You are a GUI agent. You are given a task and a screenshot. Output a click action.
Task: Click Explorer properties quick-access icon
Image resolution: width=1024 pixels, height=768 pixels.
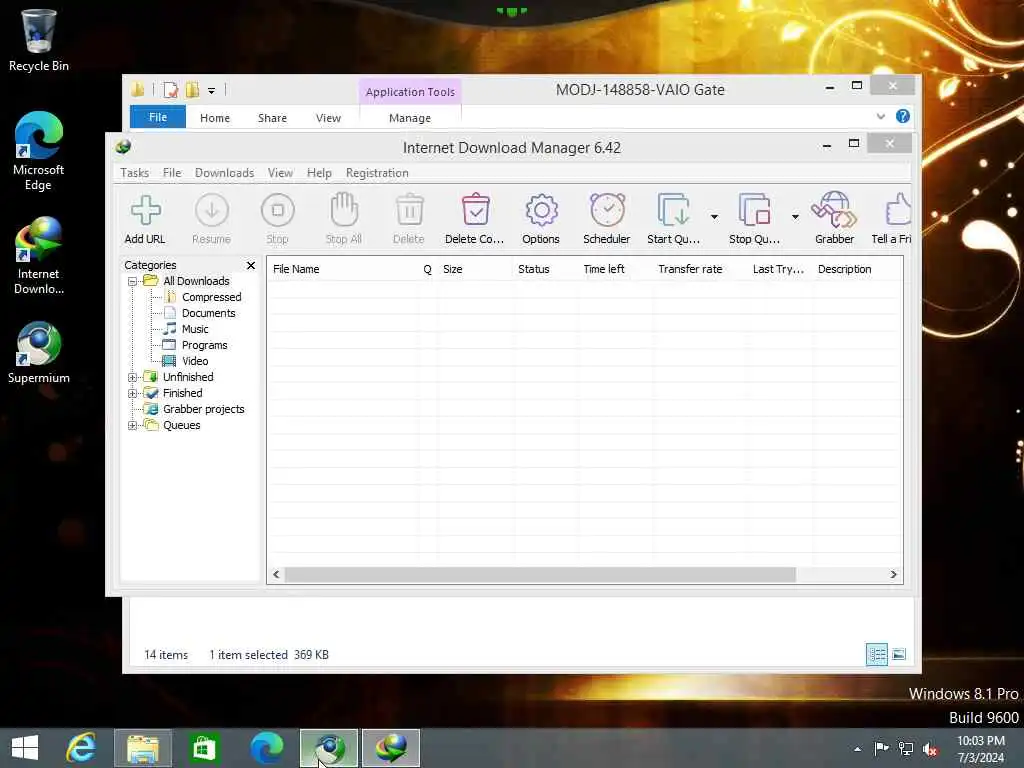[x=171, y=90]
